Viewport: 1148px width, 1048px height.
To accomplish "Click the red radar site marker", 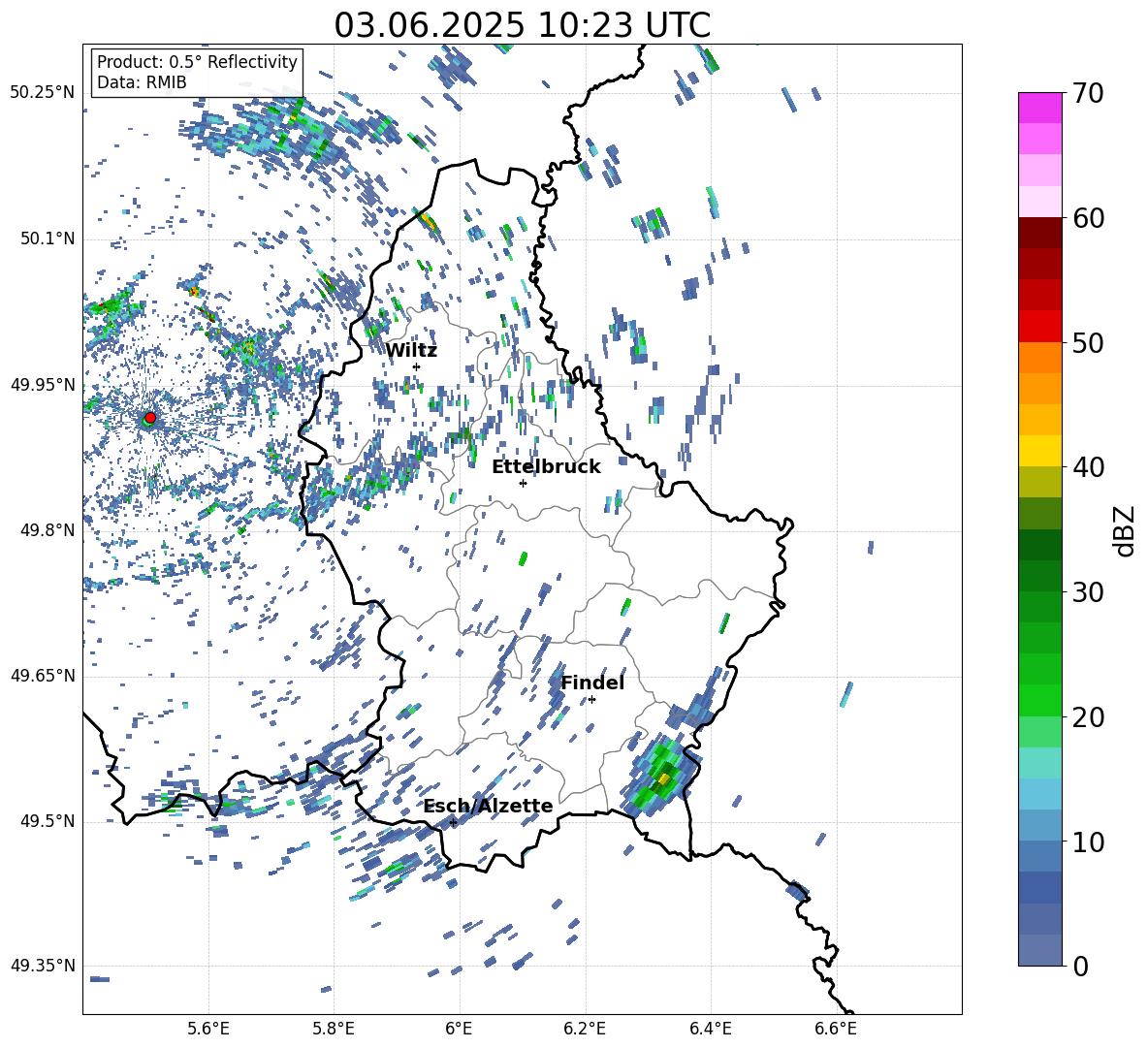I will (150, 417).
